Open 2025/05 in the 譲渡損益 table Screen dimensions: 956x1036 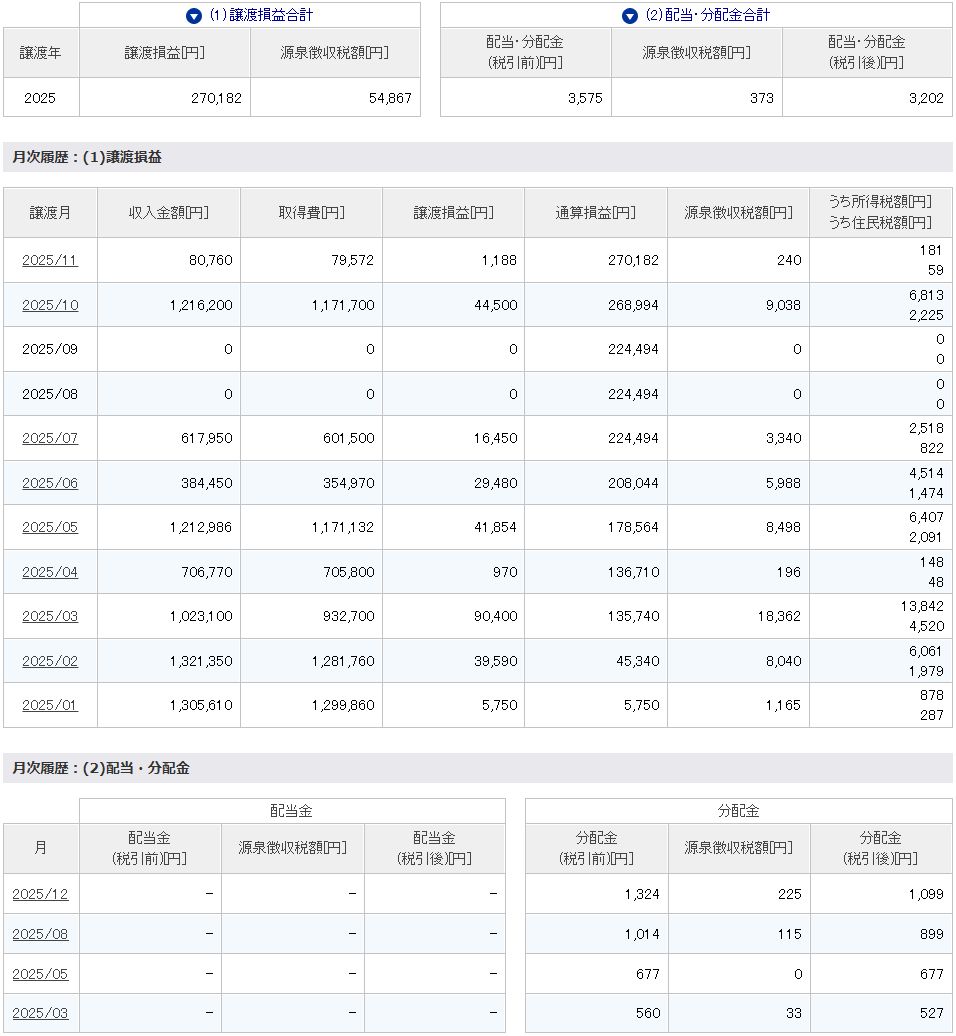50,527
